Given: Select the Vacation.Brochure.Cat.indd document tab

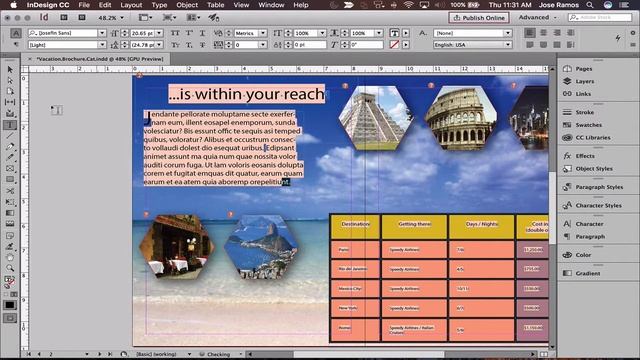Looking at the screenshot, I should point(100,59).
